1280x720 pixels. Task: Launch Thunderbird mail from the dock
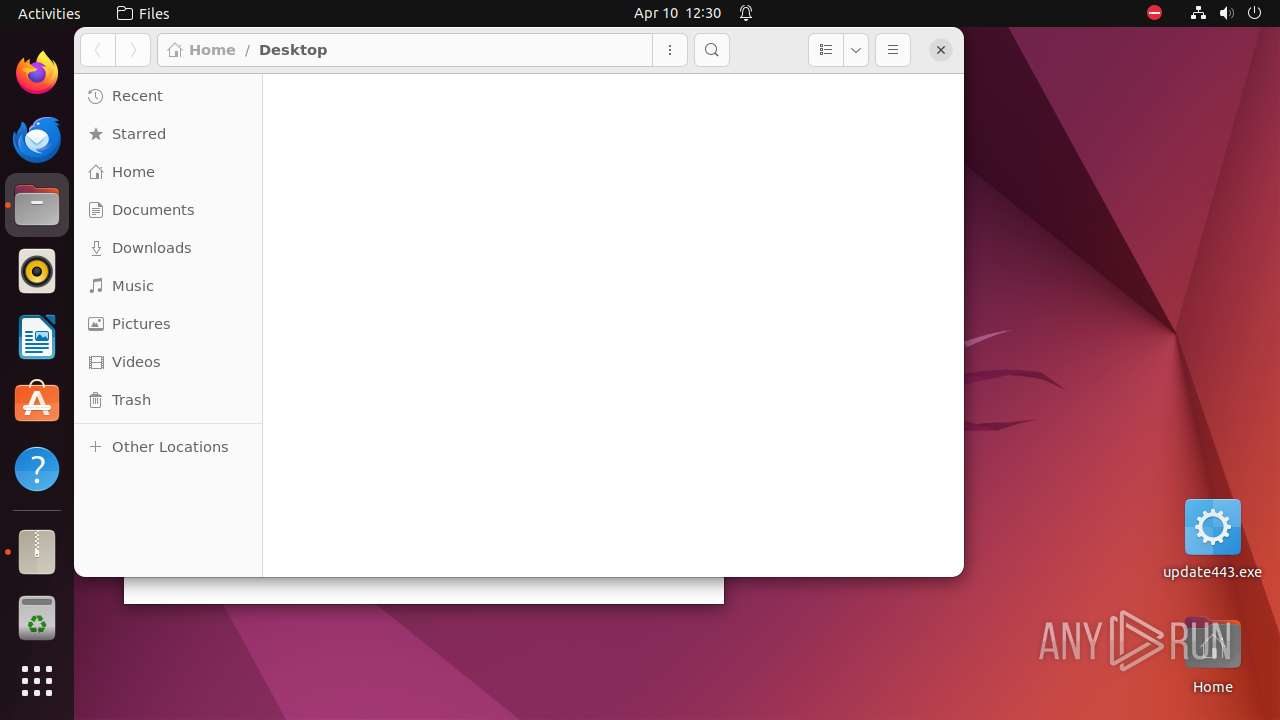click(37, 139)
